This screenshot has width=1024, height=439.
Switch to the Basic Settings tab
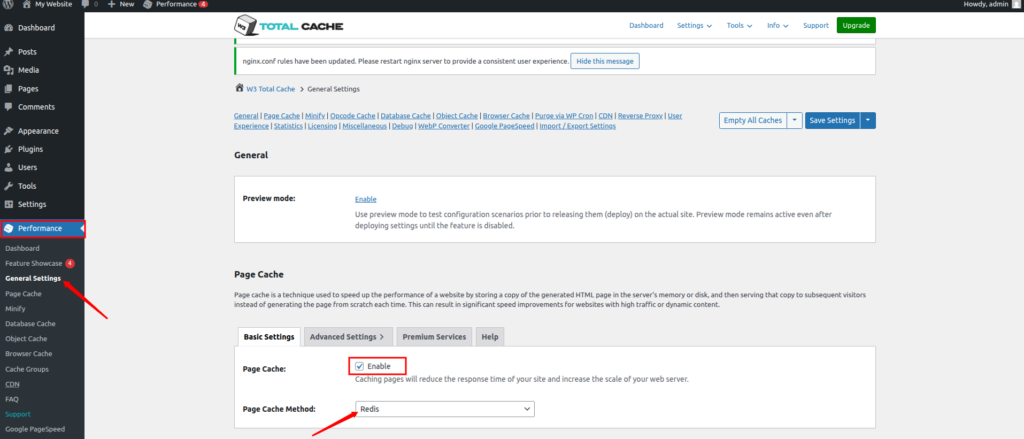[x=269, y=337]
